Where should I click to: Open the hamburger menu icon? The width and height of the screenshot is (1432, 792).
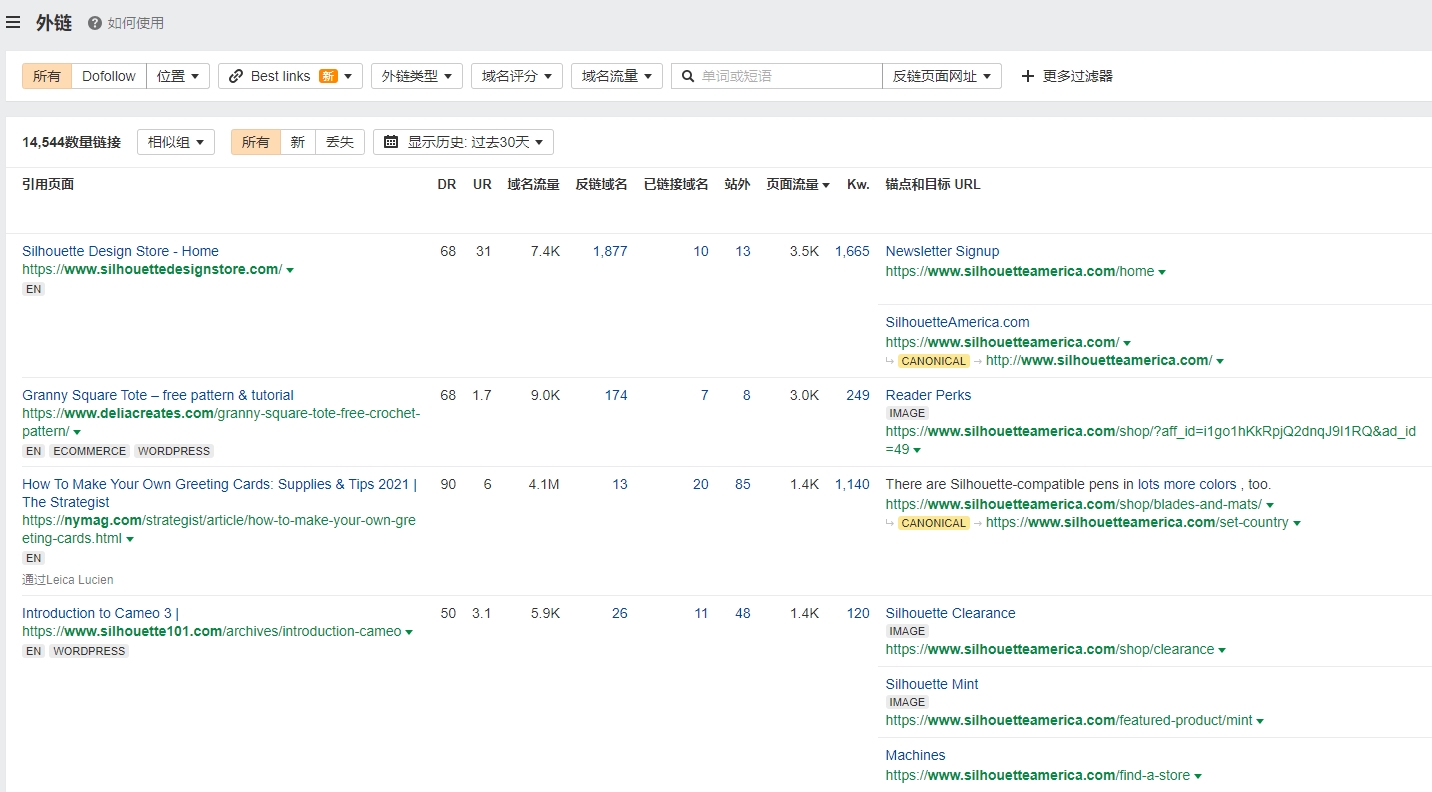coord(13,22)
